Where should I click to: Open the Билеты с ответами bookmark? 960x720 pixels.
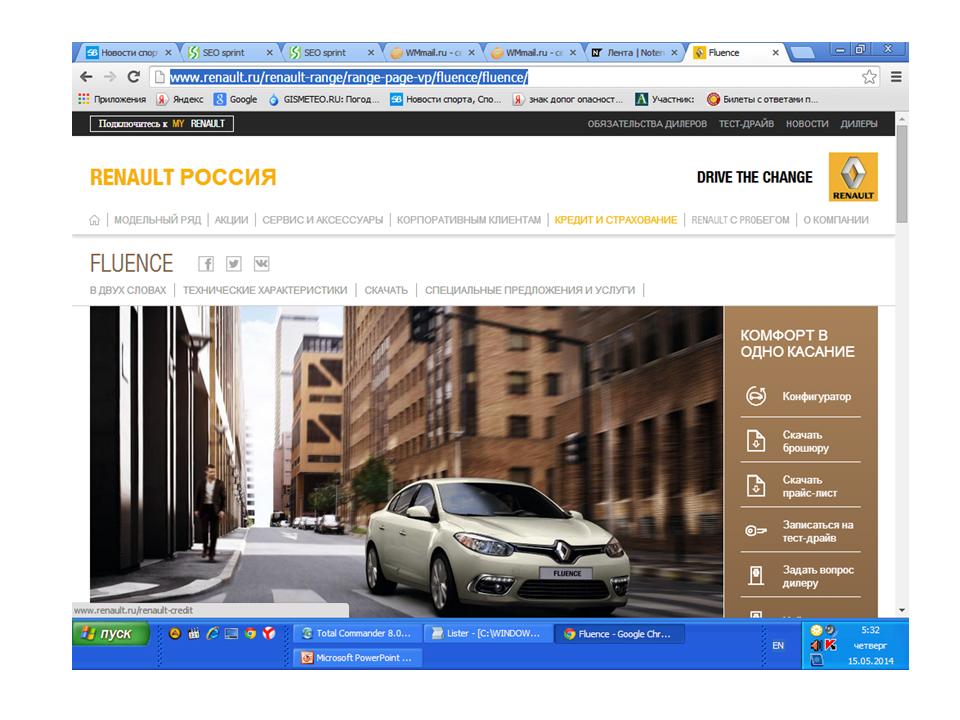pyautogui.click(x=762, y=99)
